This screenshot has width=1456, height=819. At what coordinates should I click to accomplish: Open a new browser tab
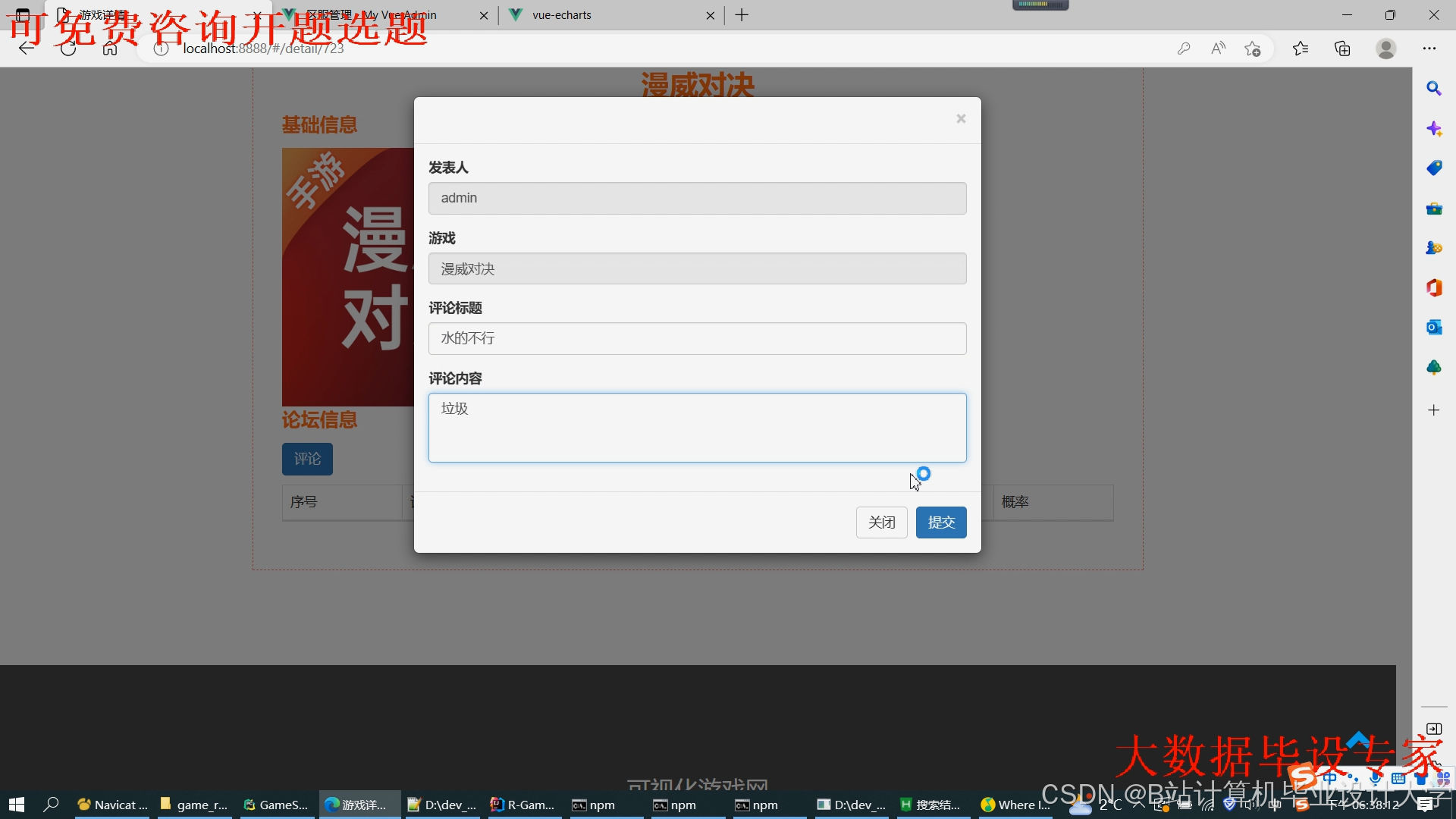click(x=742, y=15)
